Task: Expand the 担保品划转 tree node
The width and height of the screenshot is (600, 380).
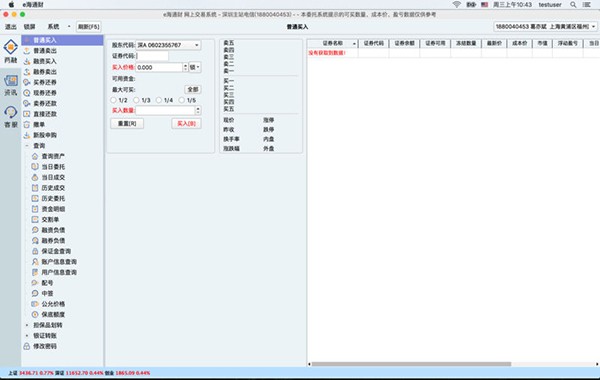Action: click(x=27, y=325)
